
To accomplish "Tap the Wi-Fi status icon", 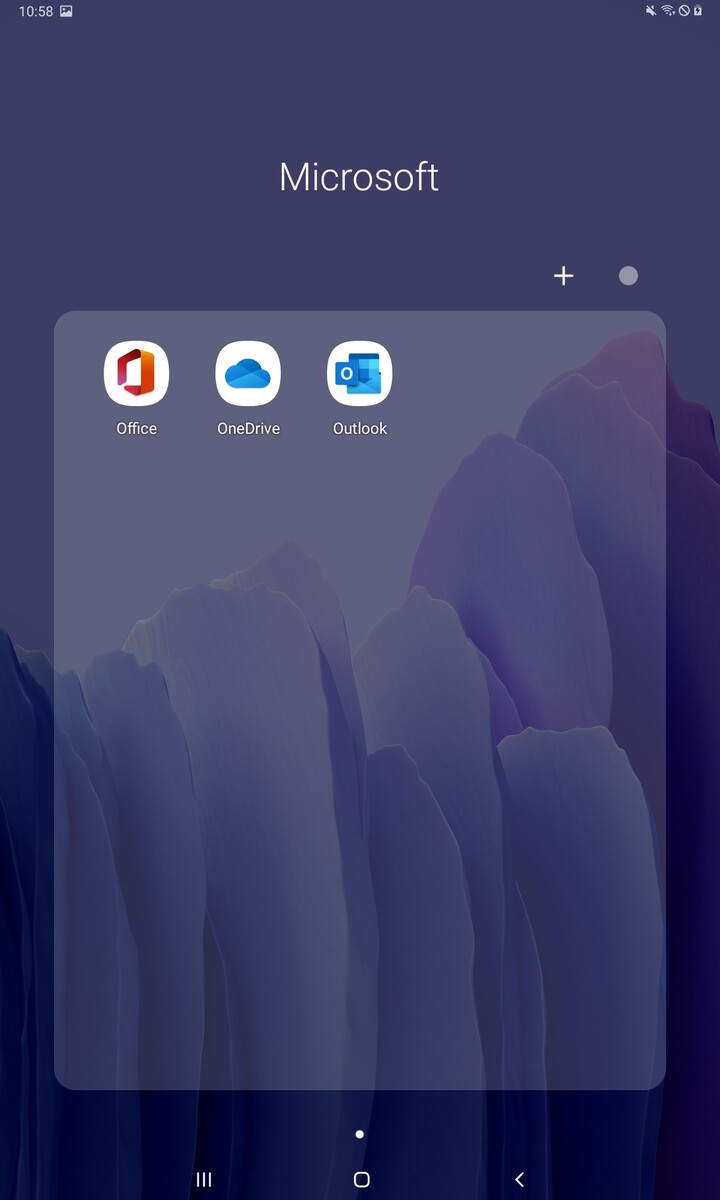I will [668, 11].
